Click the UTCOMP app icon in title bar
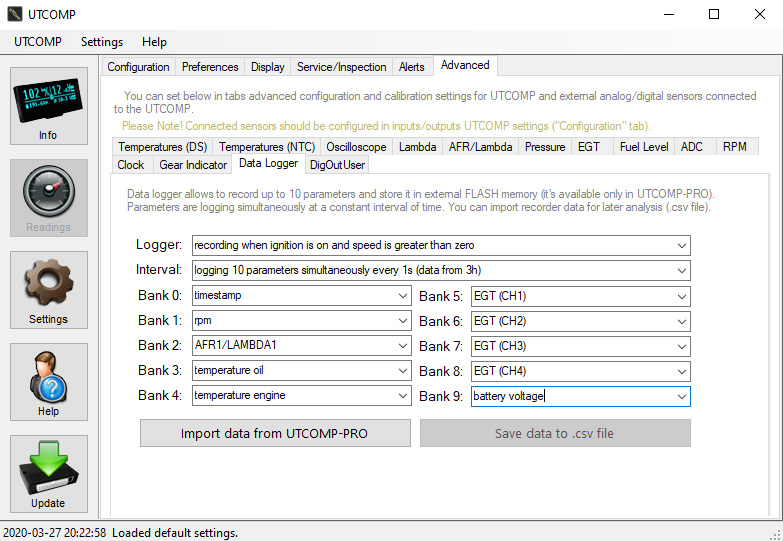The image size is (783, 541). point(14,14)
